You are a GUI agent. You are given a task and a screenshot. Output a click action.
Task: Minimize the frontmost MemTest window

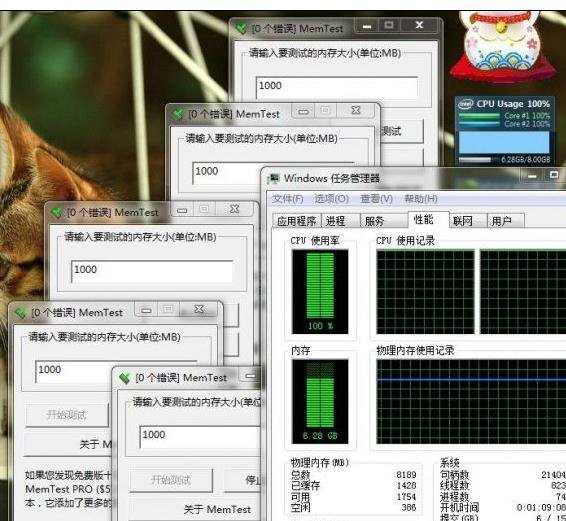[250, 376]
